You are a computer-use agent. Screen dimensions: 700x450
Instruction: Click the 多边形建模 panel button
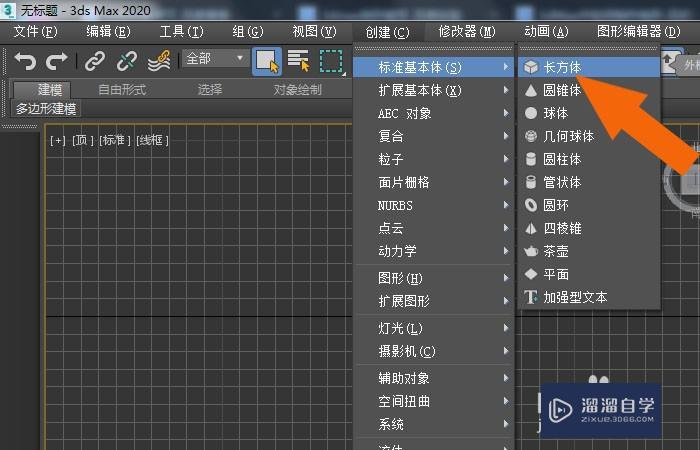click(46, 109)
